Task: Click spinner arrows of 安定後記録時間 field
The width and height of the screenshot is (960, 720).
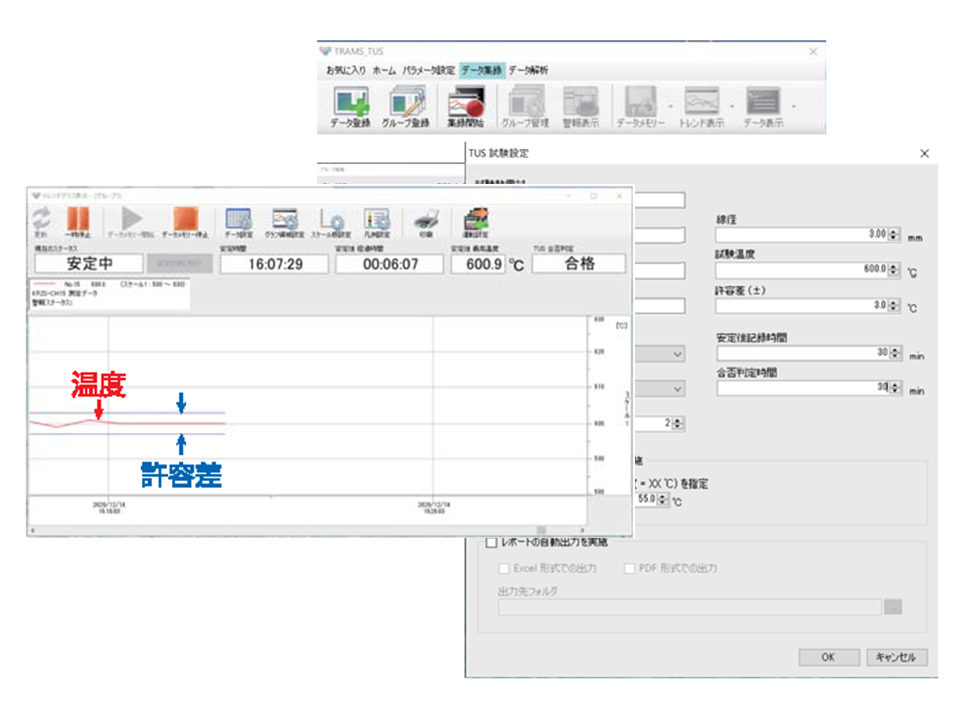Action: pyautogui.click(x=895, y=353)
